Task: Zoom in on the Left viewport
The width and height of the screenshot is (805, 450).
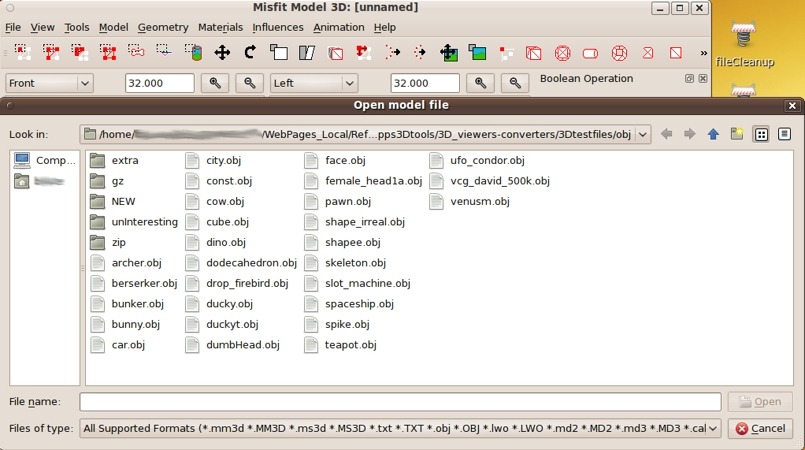Action: [x=481, y=83]
